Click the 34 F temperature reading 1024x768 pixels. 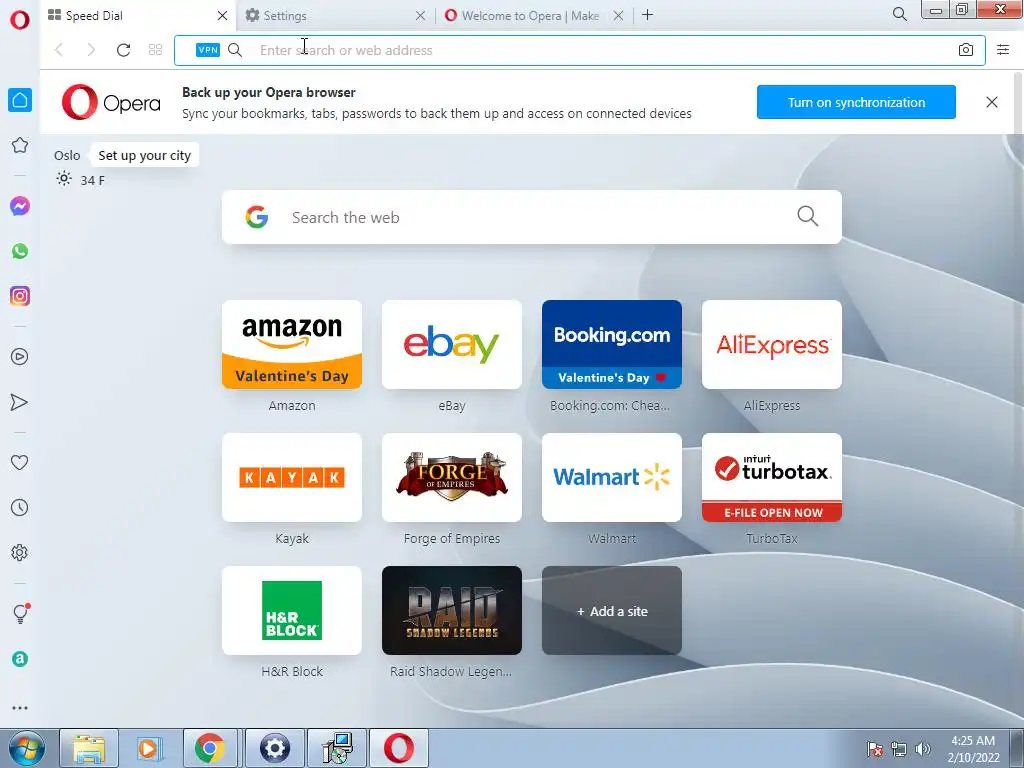pyautogui.click(x=92, y=180)
